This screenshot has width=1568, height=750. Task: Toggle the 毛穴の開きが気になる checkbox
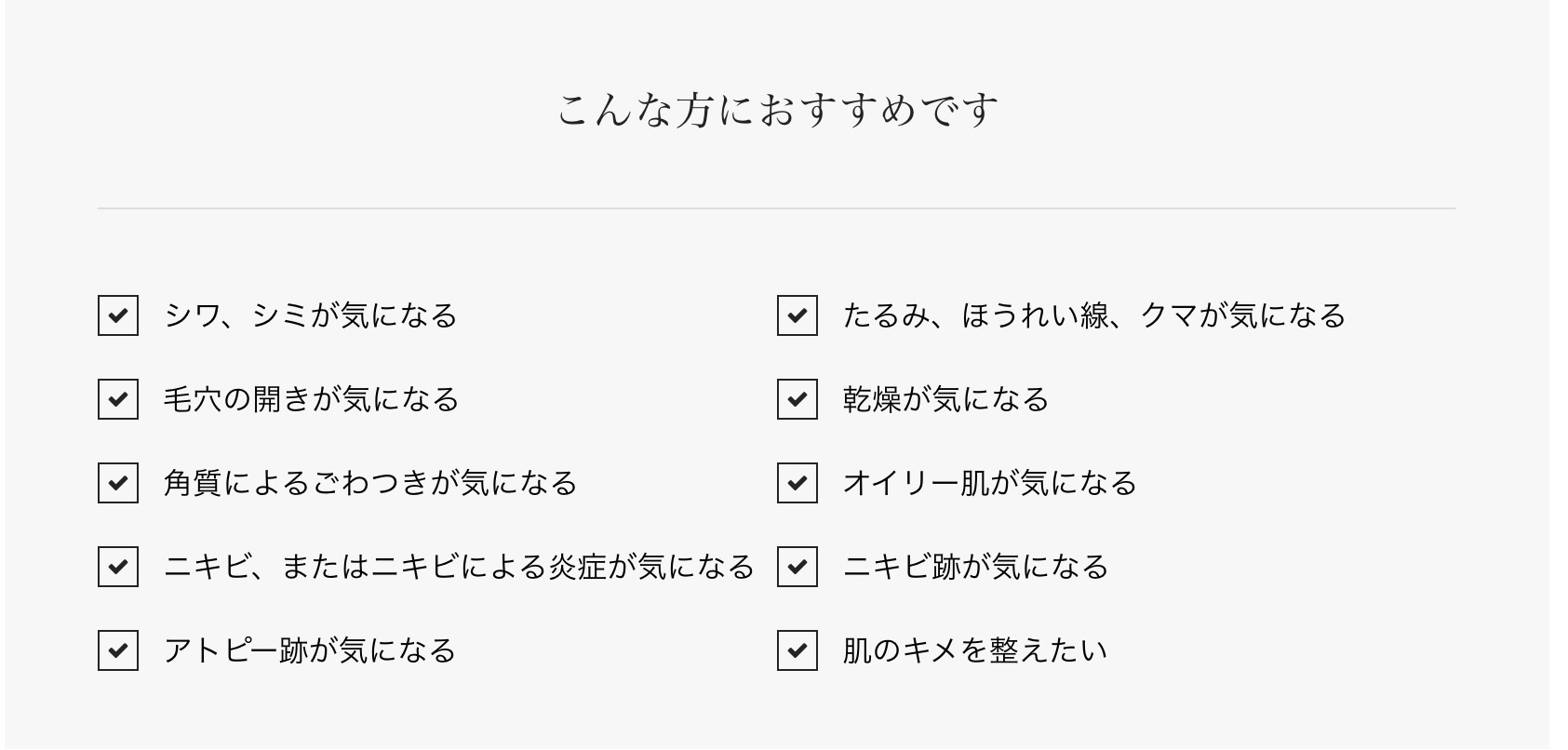(118, 399)
